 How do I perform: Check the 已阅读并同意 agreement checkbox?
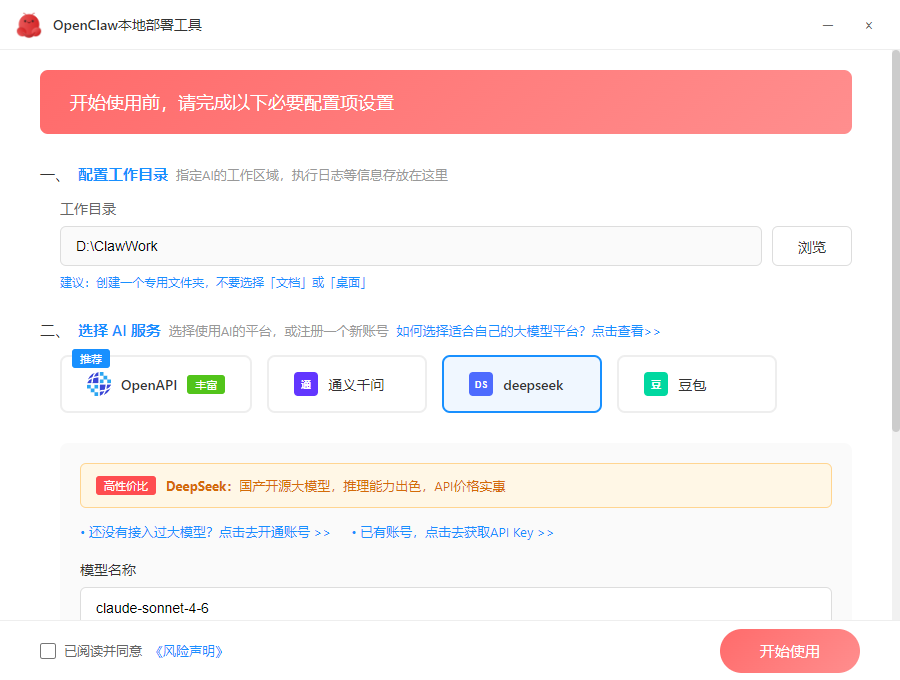[48, 651]
